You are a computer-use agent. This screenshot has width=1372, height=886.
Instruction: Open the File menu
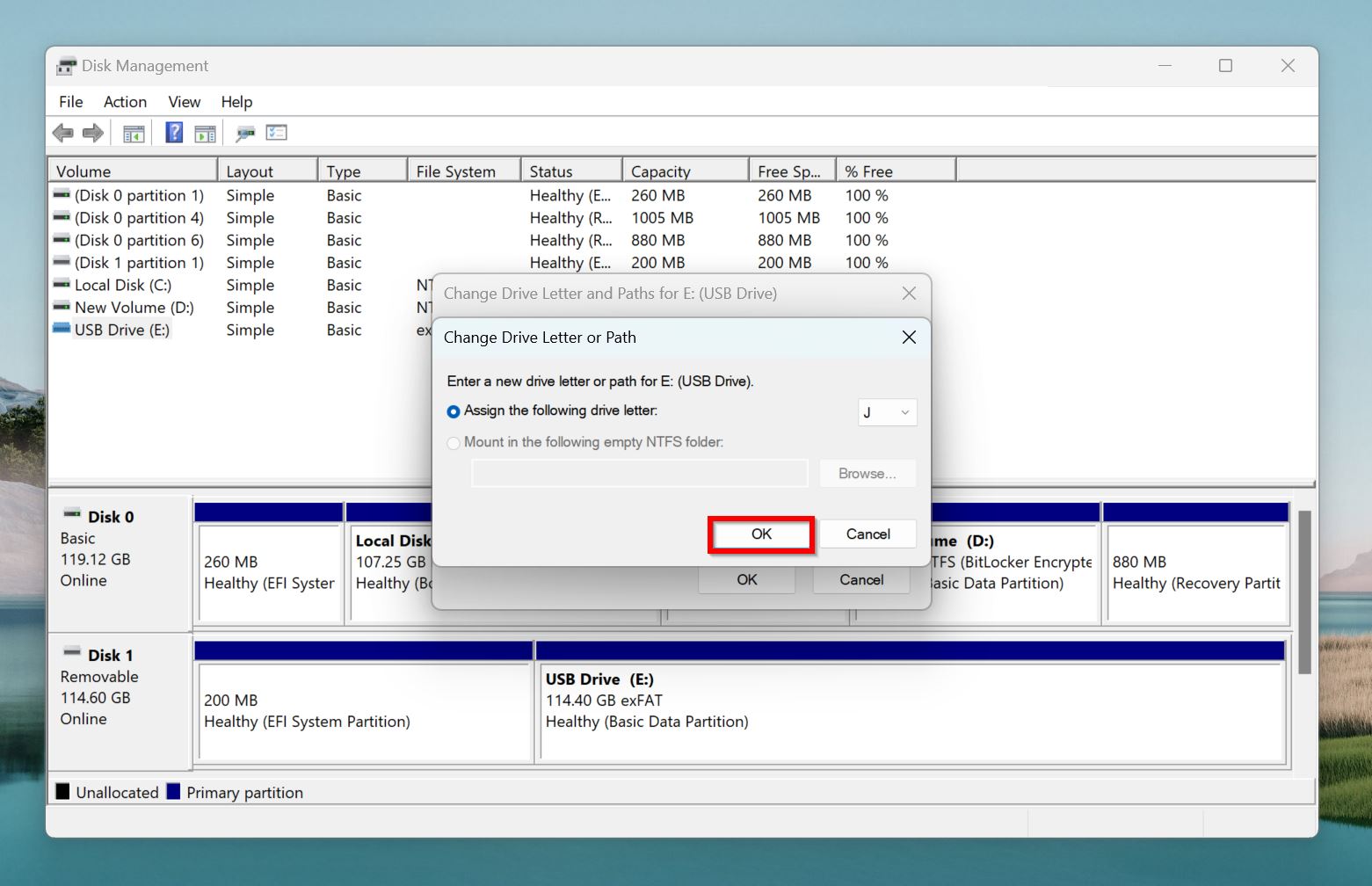(x=71, y=102)
